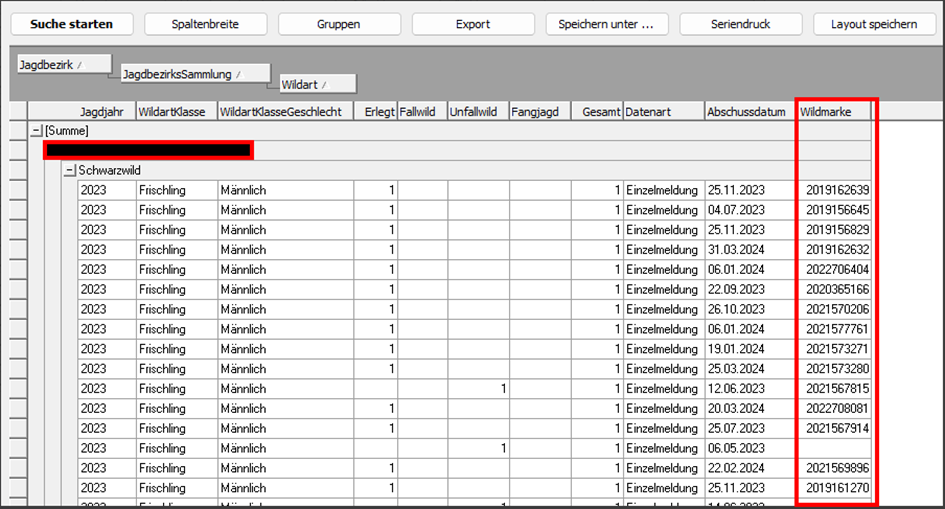This screenshot has height=509, width=945.
Task: Sort by Jagdjahr column header
Action: [105, 112]
